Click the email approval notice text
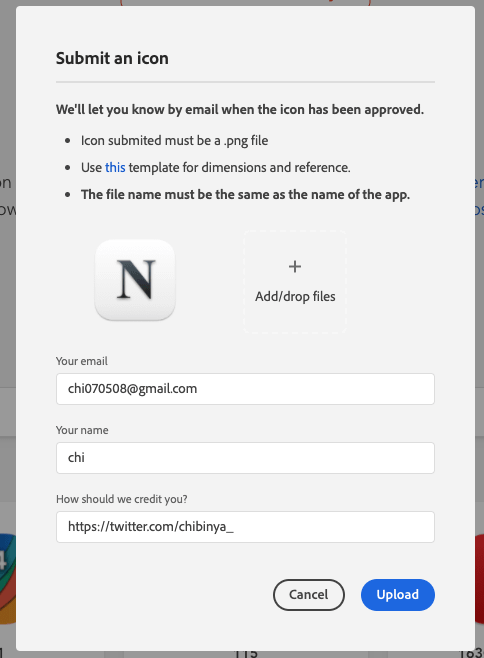 (240, 110)
